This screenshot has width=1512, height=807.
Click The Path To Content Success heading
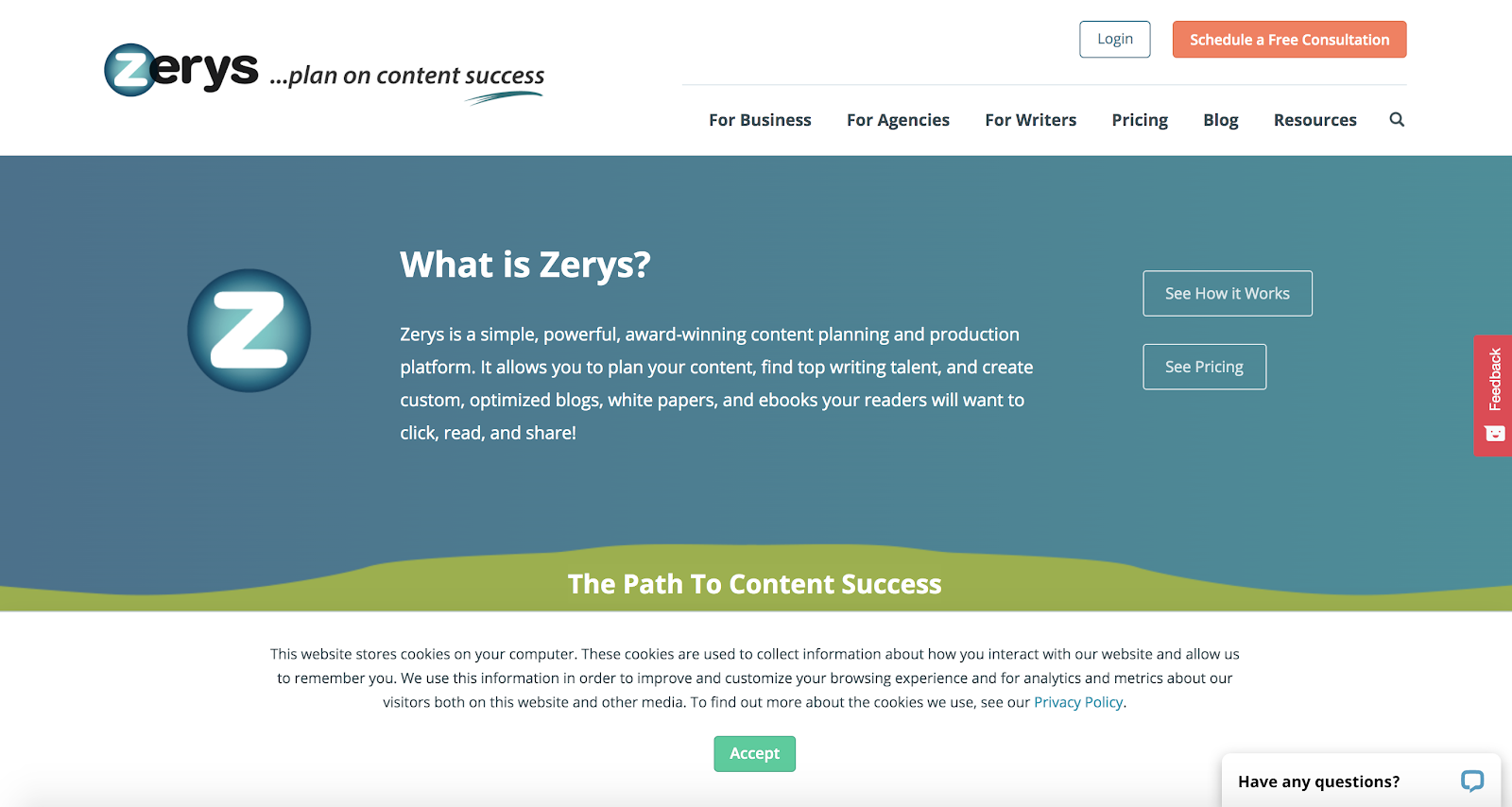pyautogui.click(x=754, y=584)
